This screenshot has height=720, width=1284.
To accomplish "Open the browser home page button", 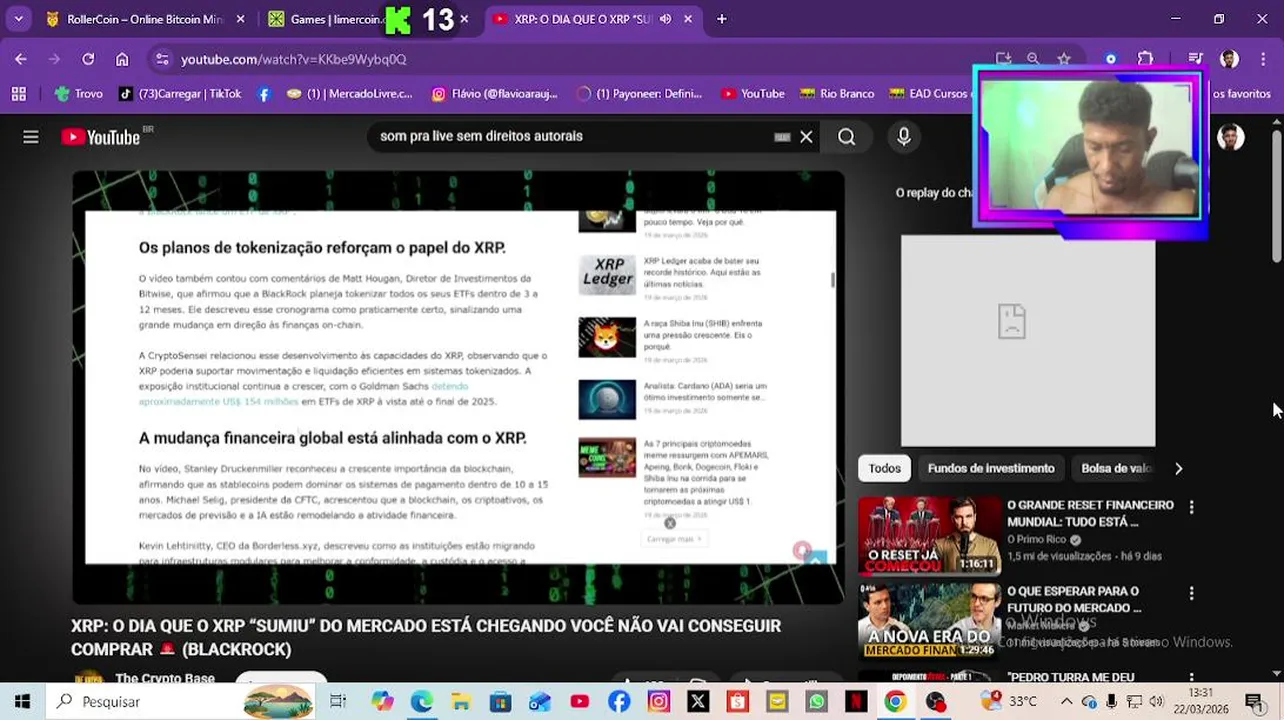I will tap(122, 59).
